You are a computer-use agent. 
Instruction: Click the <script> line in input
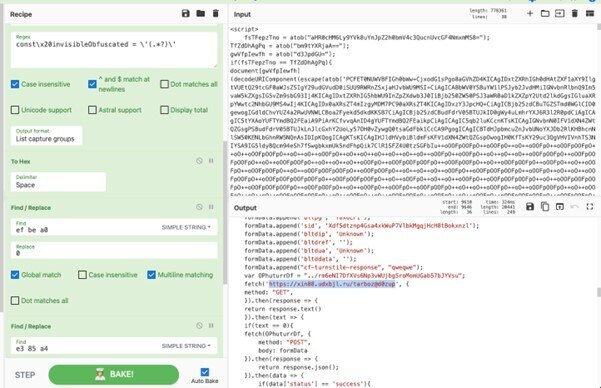(x=244, y=29)
